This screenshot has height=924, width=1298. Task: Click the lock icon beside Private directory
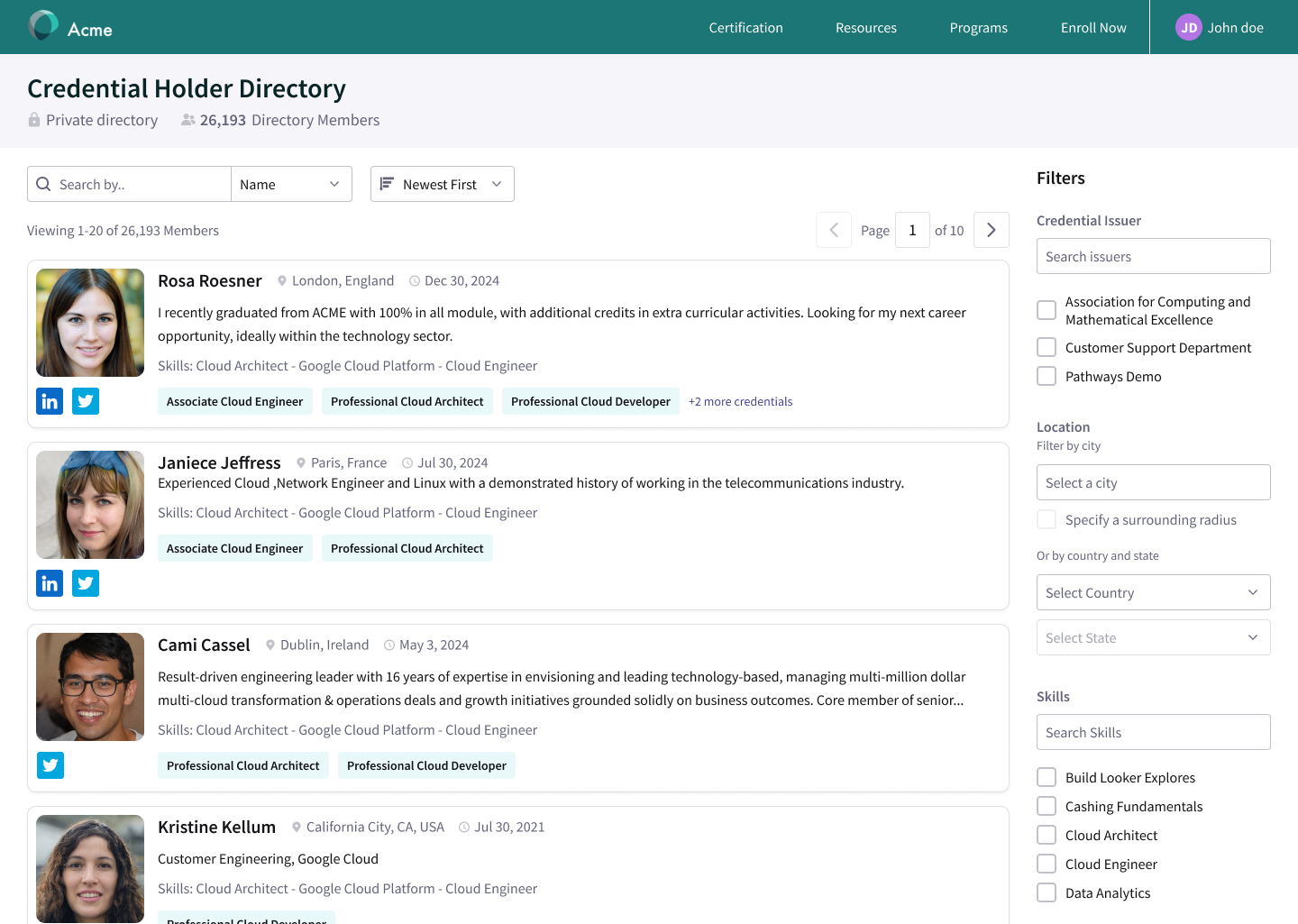[33, 120]
